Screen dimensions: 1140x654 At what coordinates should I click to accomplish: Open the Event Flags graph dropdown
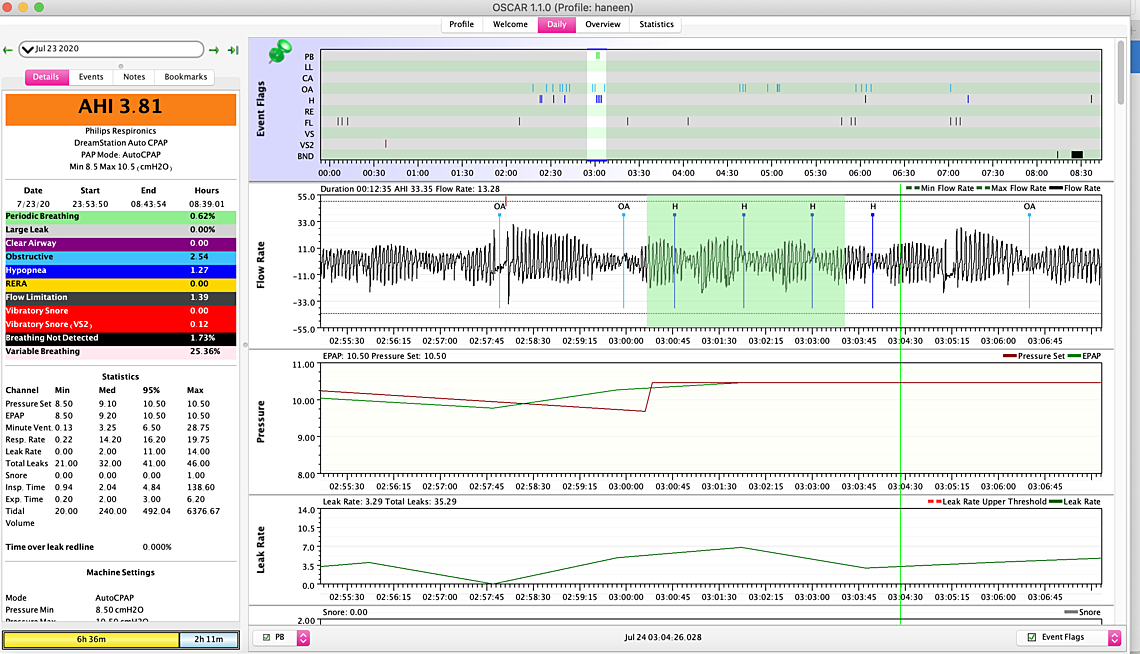[x=1114, y=638]
